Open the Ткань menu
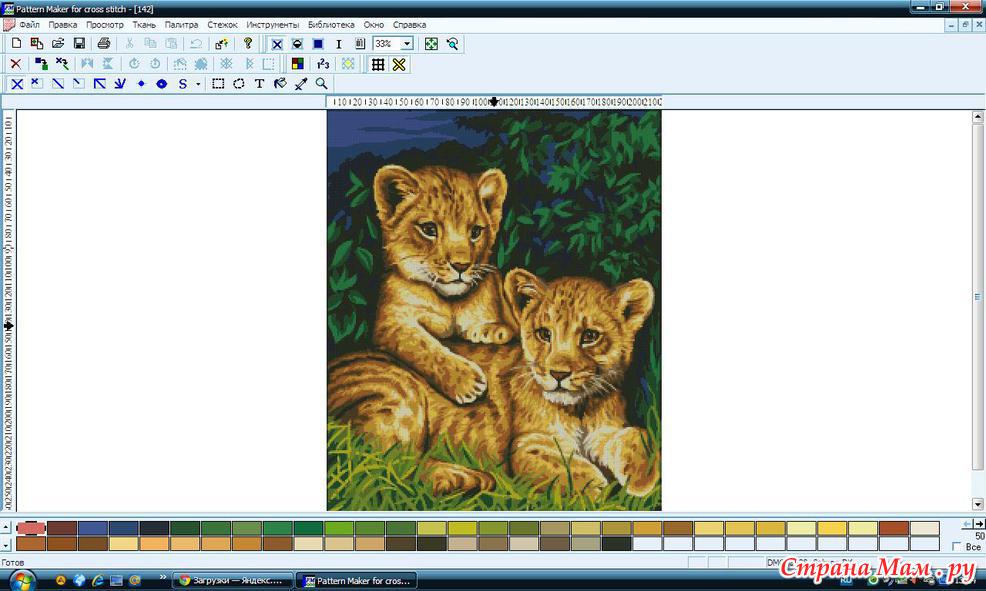The image size is (986, 591). pos(144,25)
